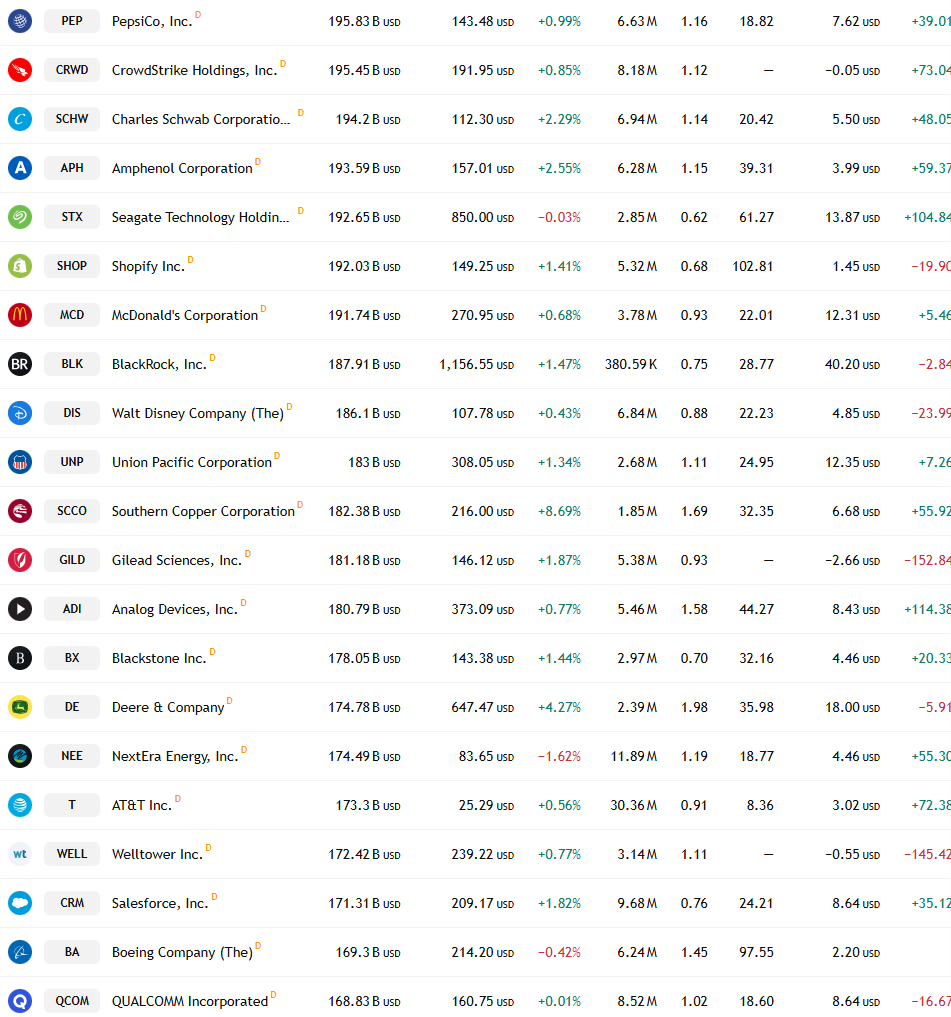Open the BlackRock, Inc. link
Screen dimensions: 951x1017
[160, 365]
